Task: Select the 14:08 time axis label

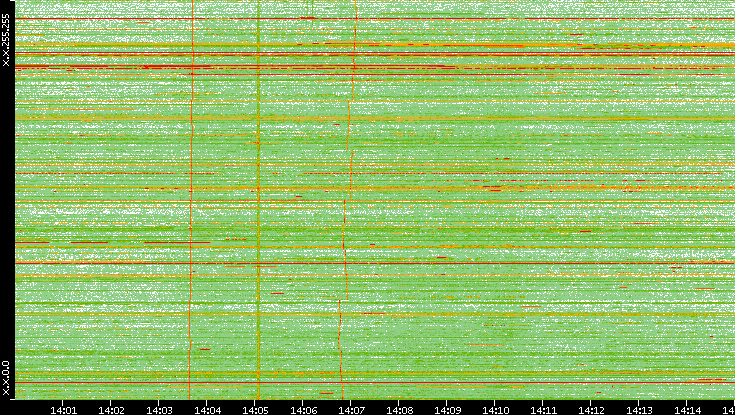Action: click(x=399, y=410)
